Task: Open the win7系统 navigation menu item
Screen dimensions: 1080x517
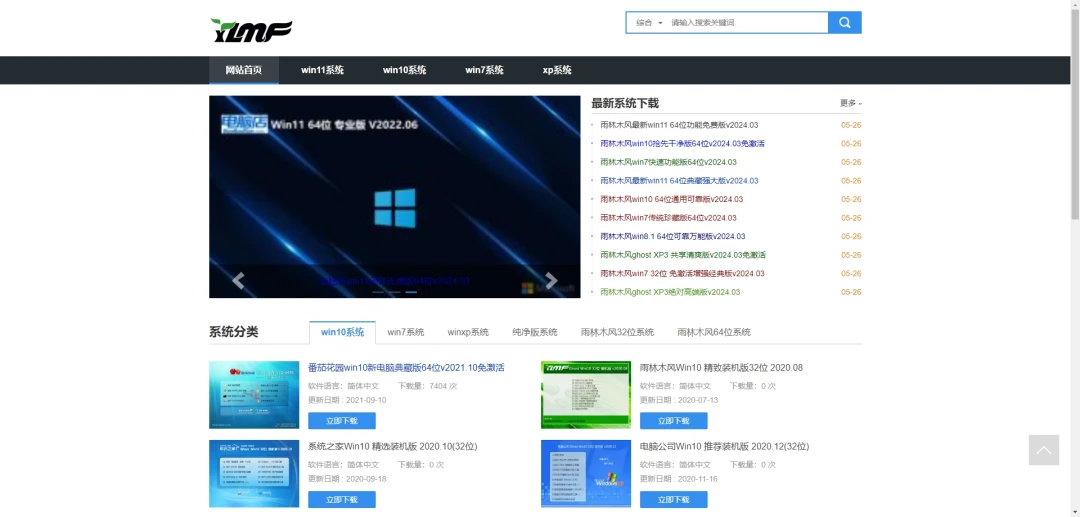Action: pyautogui.click(x=484, y=70)
